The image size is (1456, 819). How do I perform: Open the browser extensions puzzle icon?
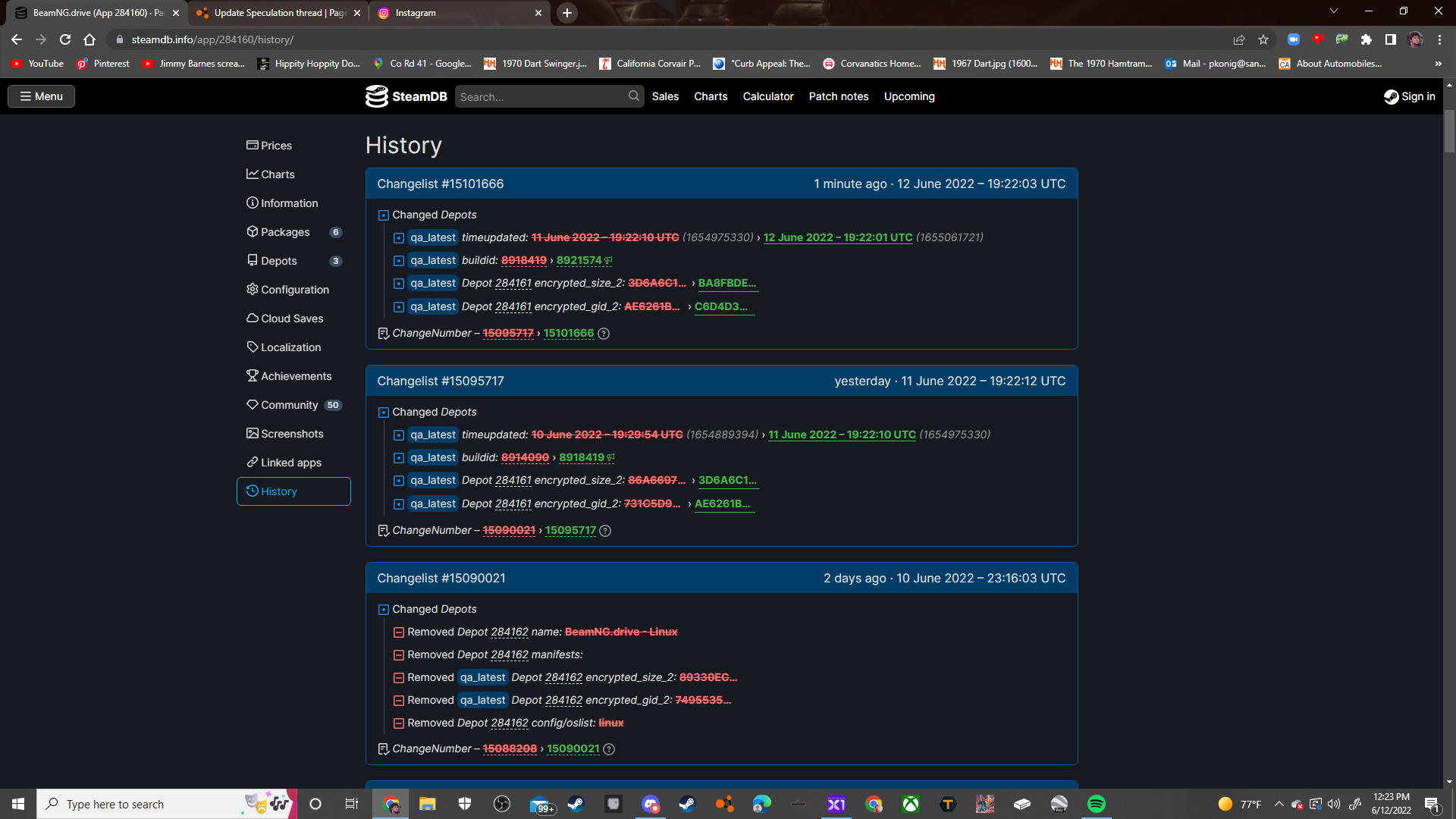1367,39
